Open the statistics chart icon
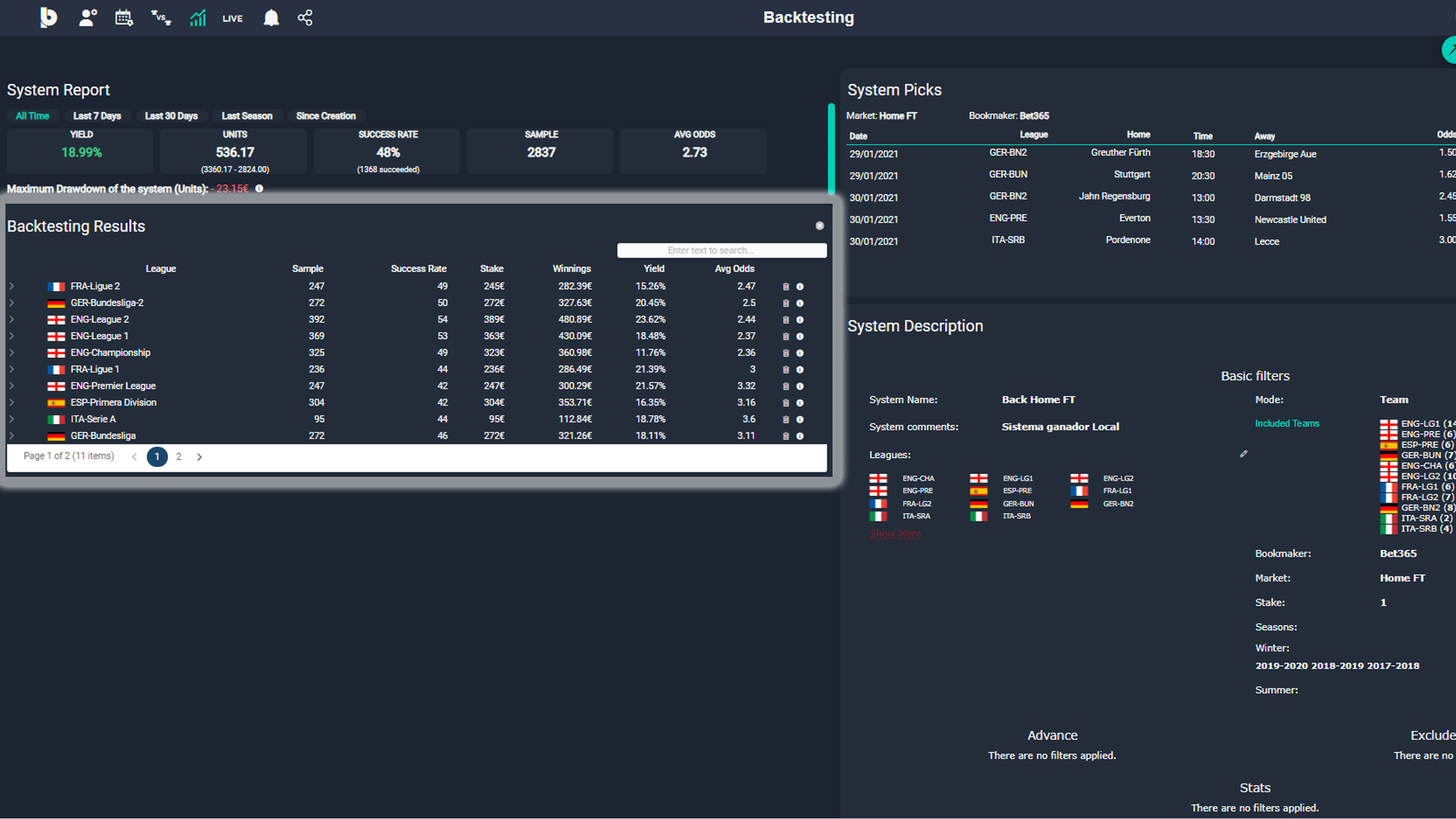 pyautogui.click(x=197, y=17)
